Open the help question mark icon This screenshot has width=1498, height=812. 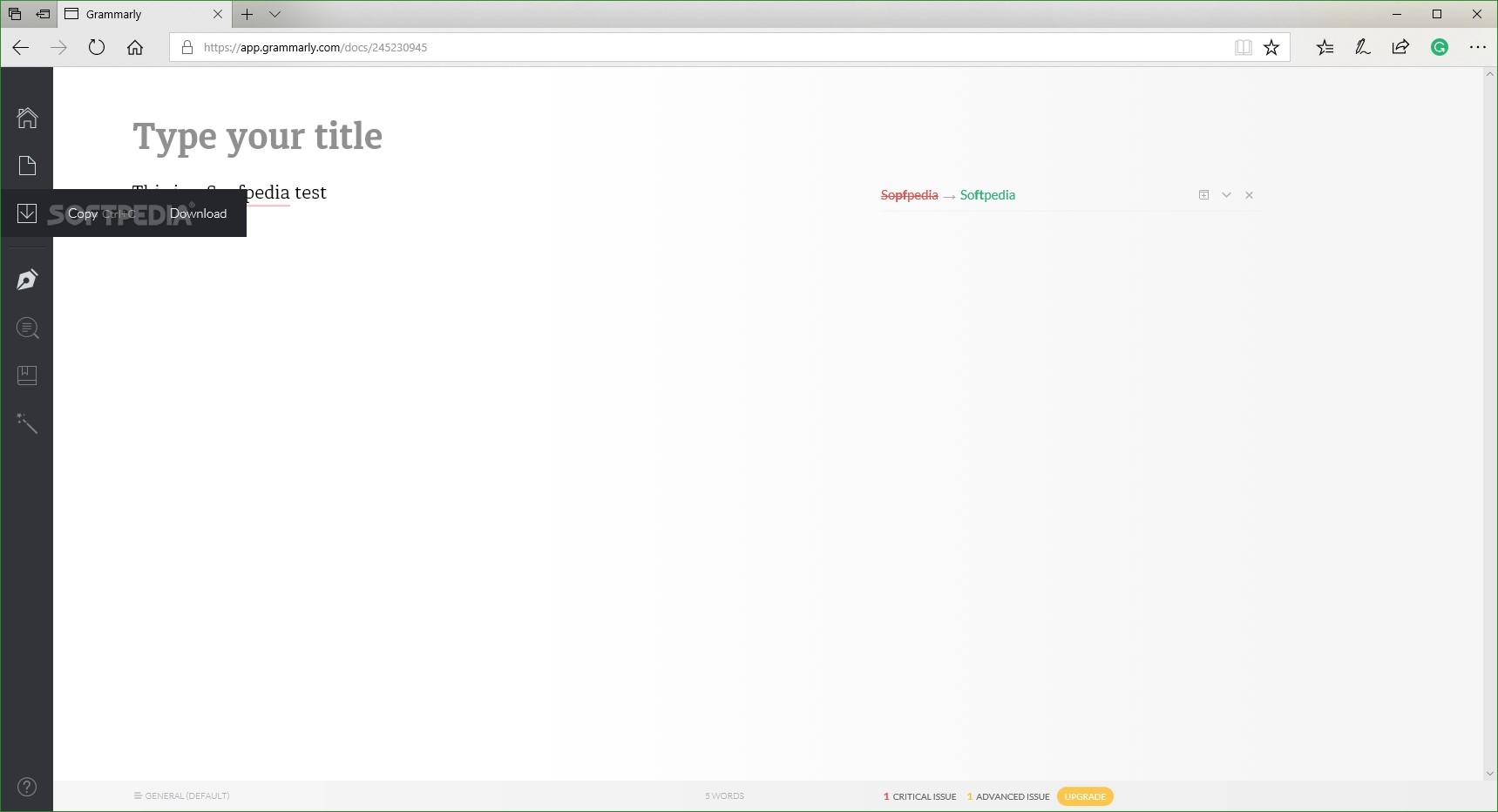click(27, 787)
